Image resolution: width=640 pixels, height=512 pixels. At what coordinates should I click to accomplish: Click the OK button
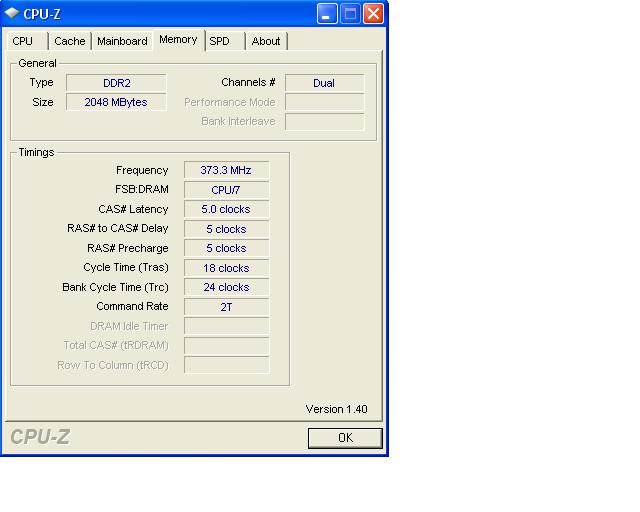345,438
